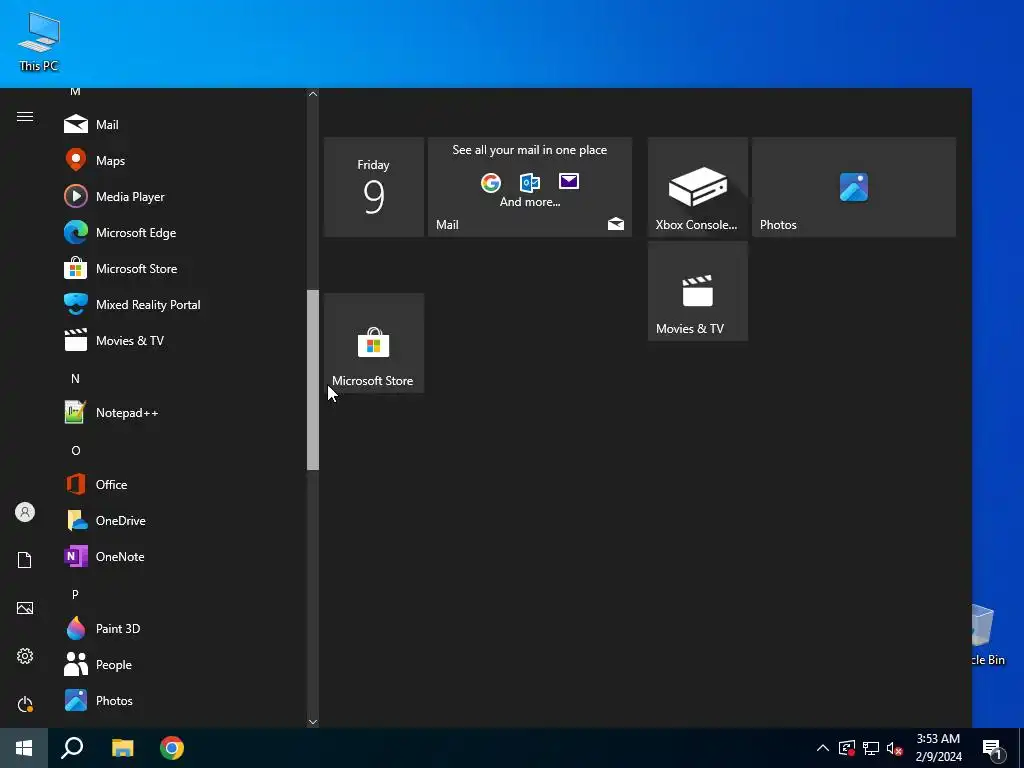The height and width of the screenshot is (768, 1024).
Task: Open Pictures from the Start sidebar
Action: [25, 608]
